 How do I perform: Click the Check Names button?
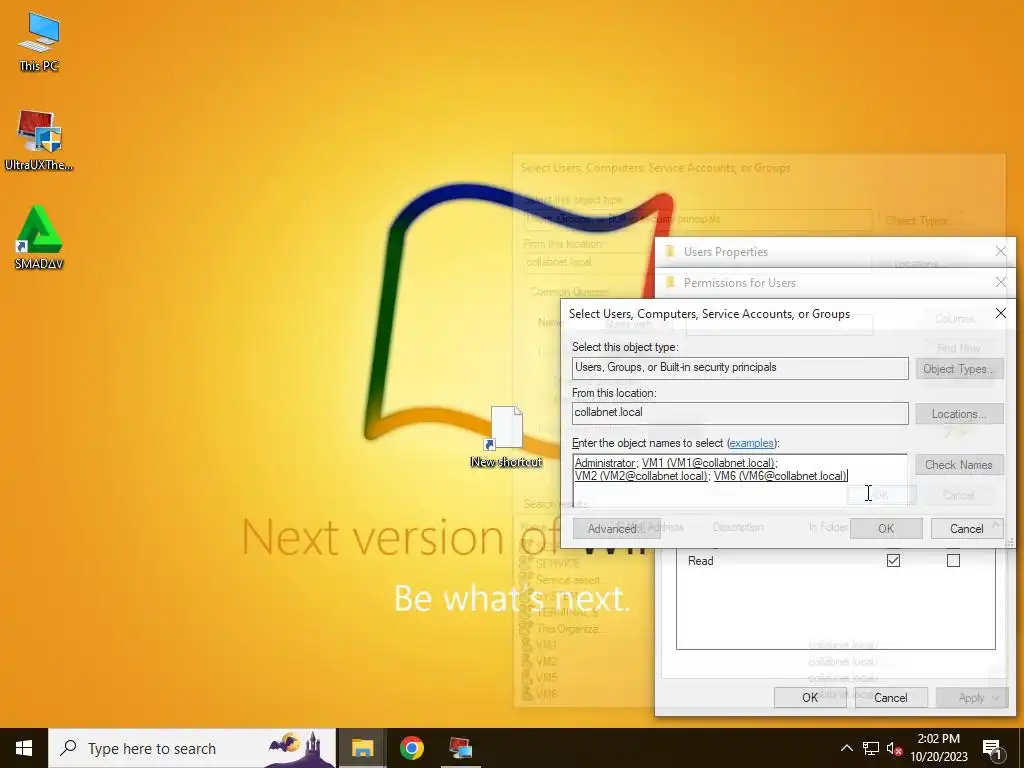pos(959,465)
